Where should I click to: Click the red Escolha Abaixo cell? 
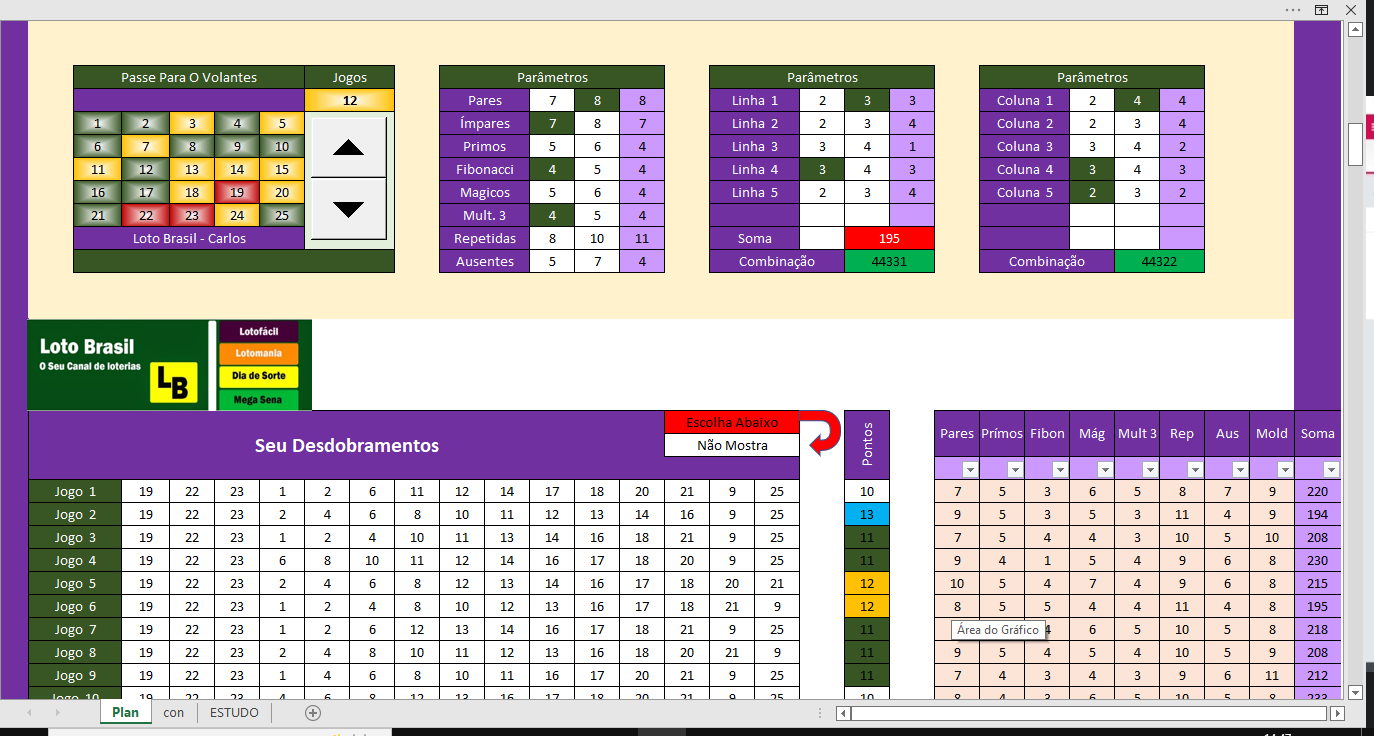732,423
